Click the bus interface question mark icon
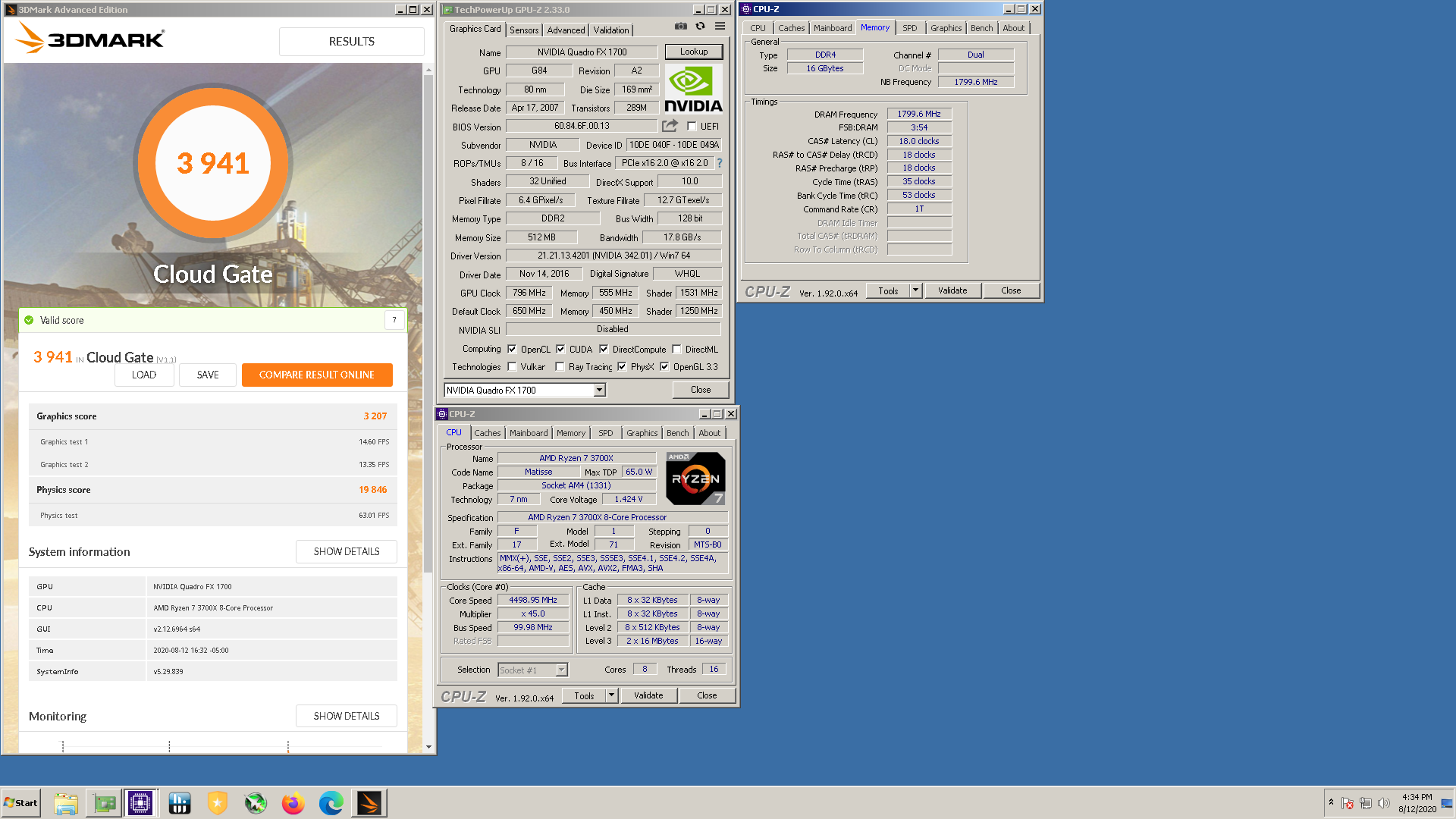The image size is (1456, 819). tap(719, 163)
